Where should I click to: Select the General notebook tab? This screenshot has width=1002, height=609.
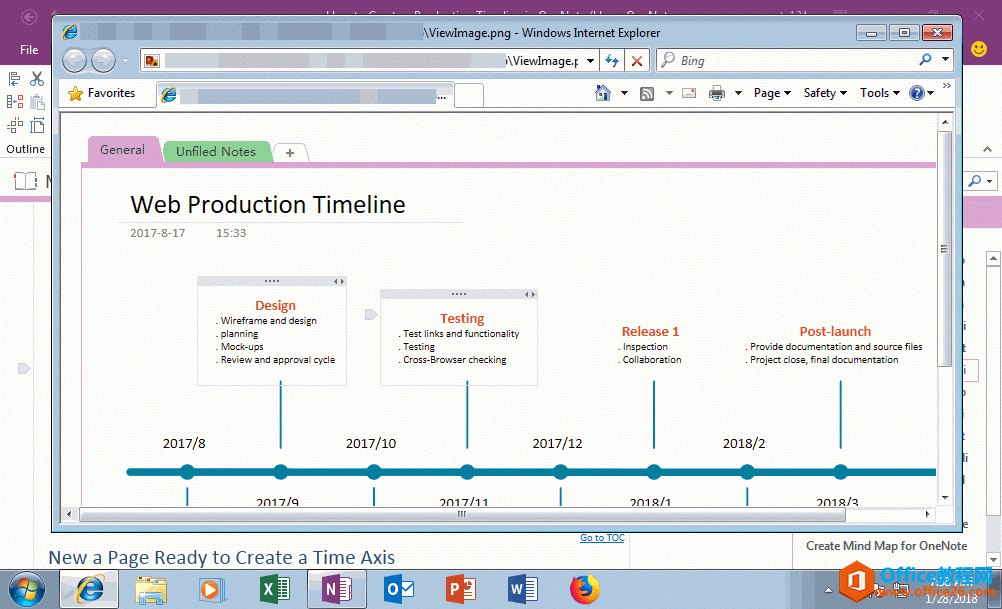pyautogui.click(x=123, y=149)
